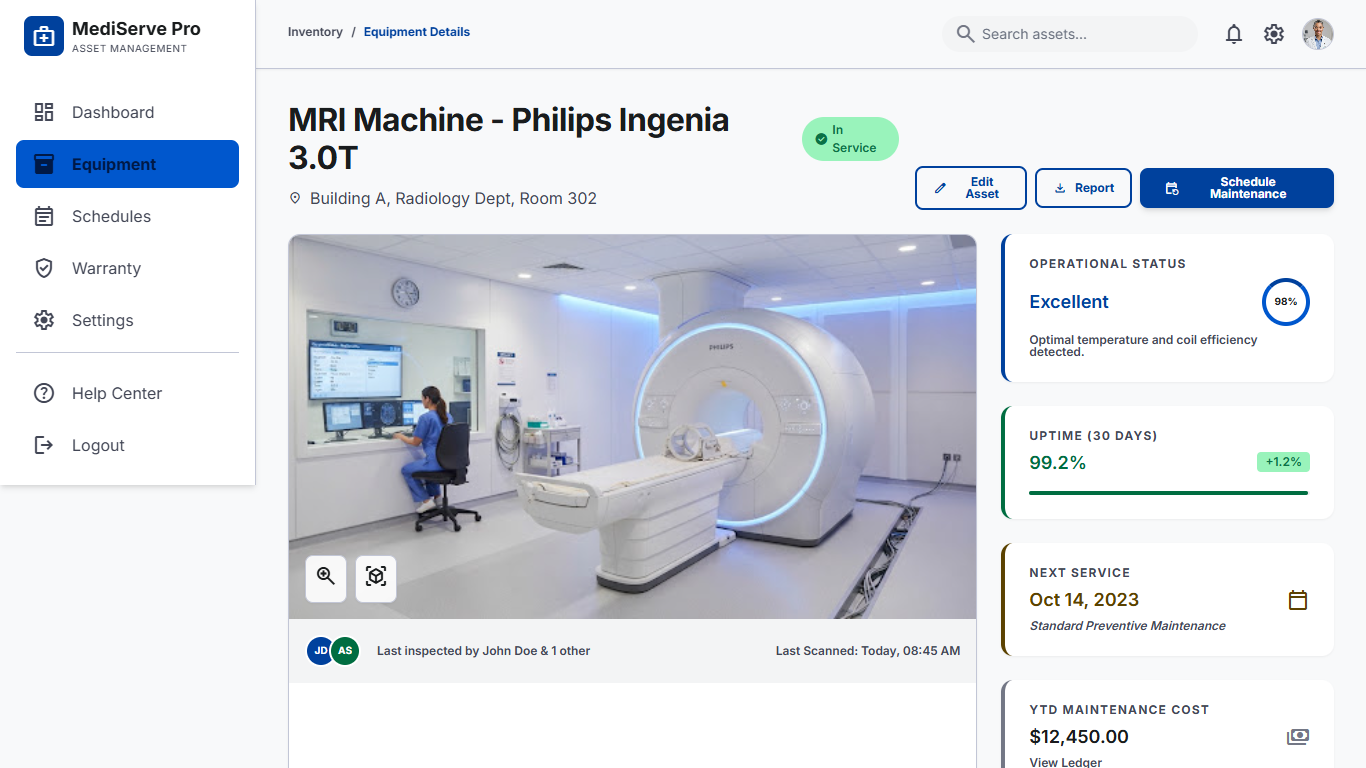This screenshot has width=1366, height=768.
Task: Click the magnifier icon in the search bar
Action: pos(965,34)
